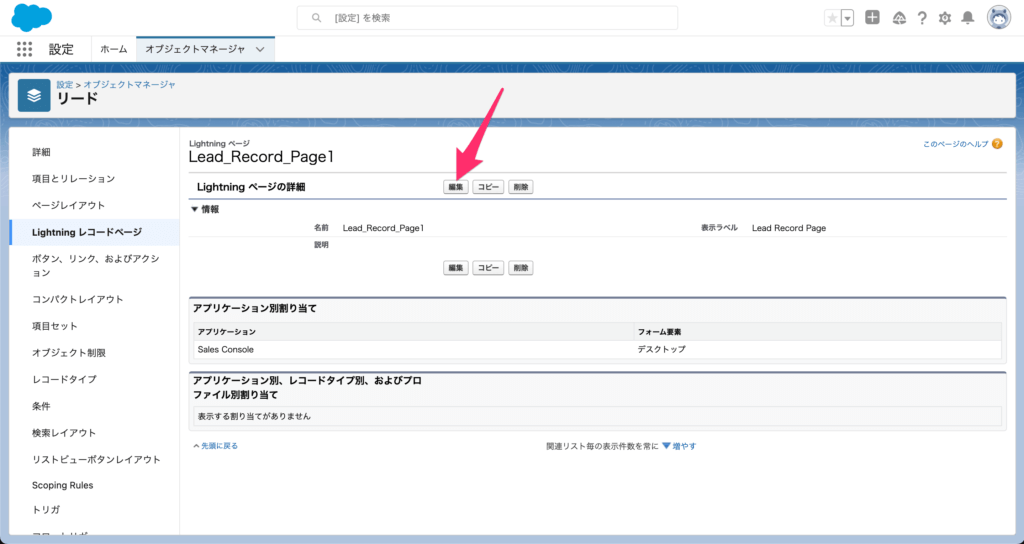Open the global actions plus icon
The height and width of the screenshot is (544, 1024).
[x=872, y=18]
